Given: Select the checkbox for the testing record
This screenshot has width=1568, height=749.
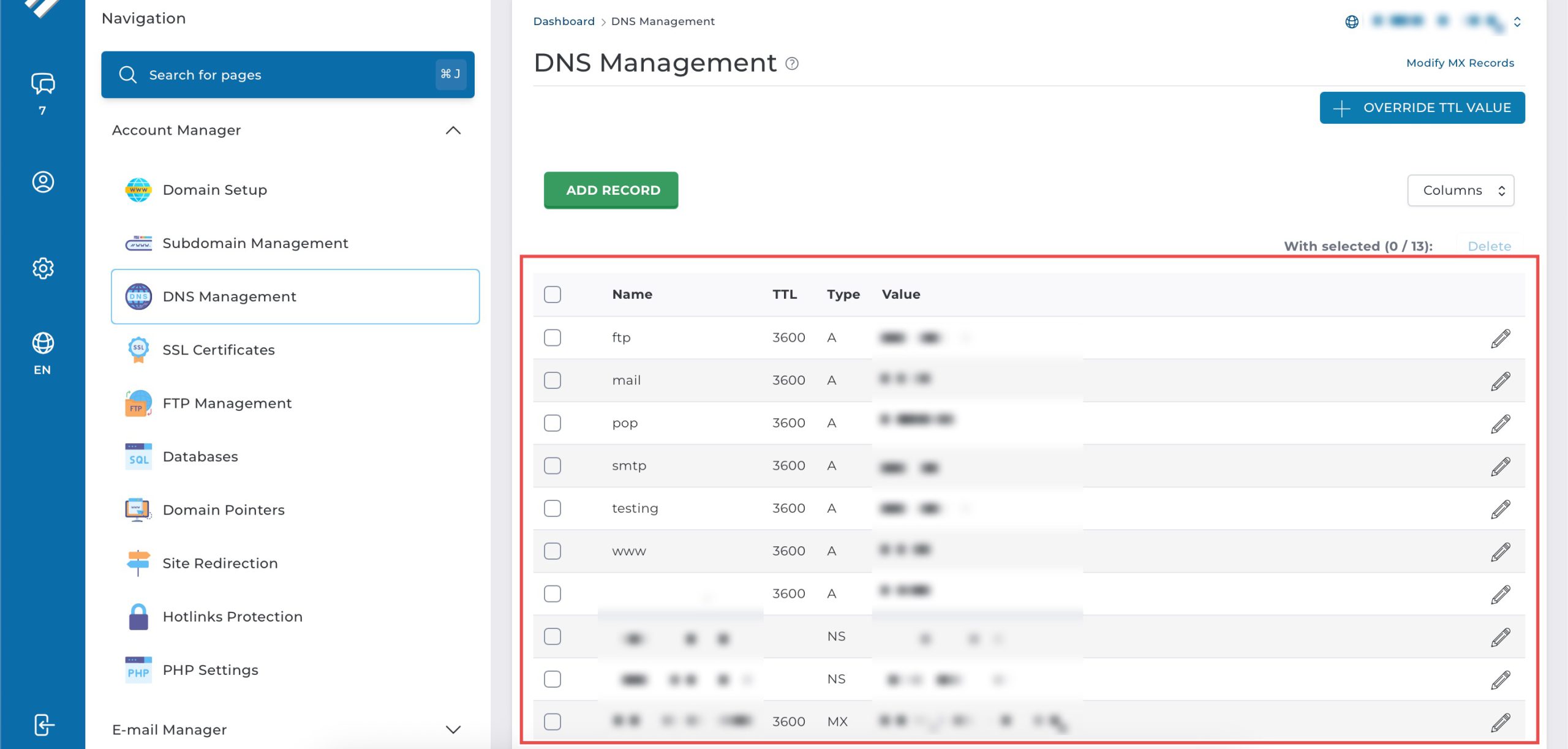Looking at the screenshot, I should click(x=552, y=508).
